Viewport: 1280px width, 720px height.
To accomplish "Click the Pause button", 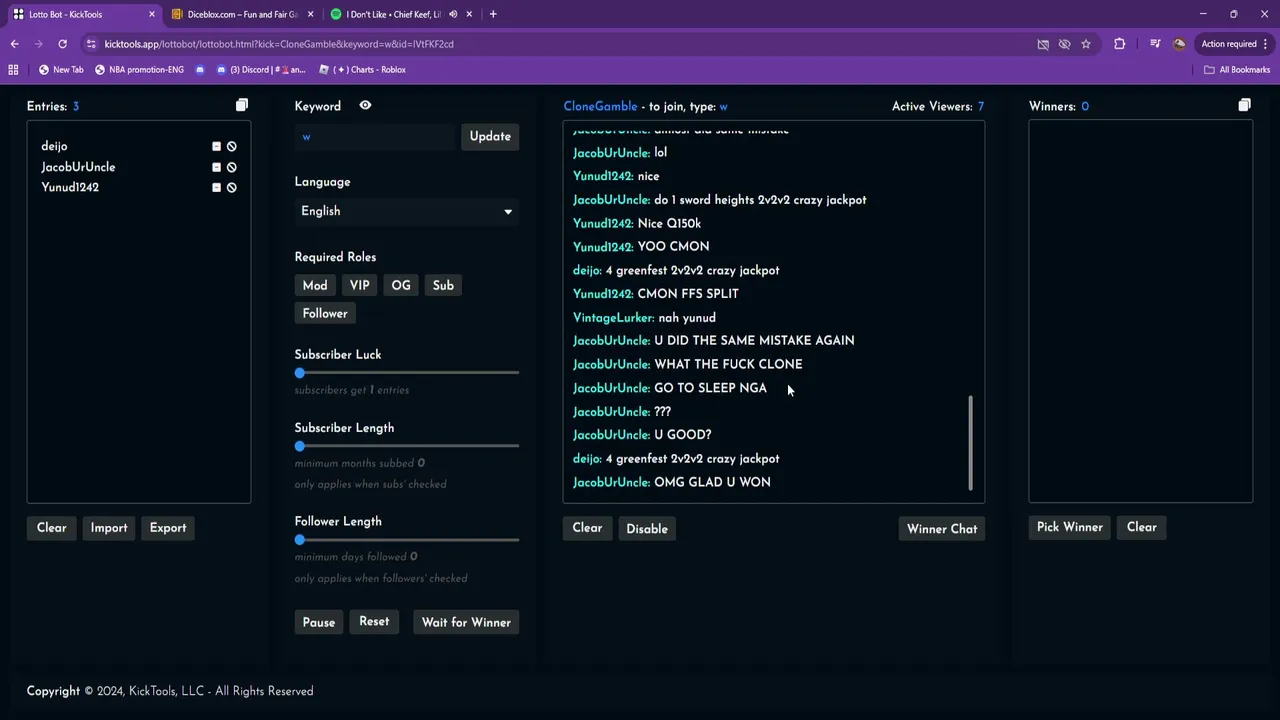I will 319,622.
